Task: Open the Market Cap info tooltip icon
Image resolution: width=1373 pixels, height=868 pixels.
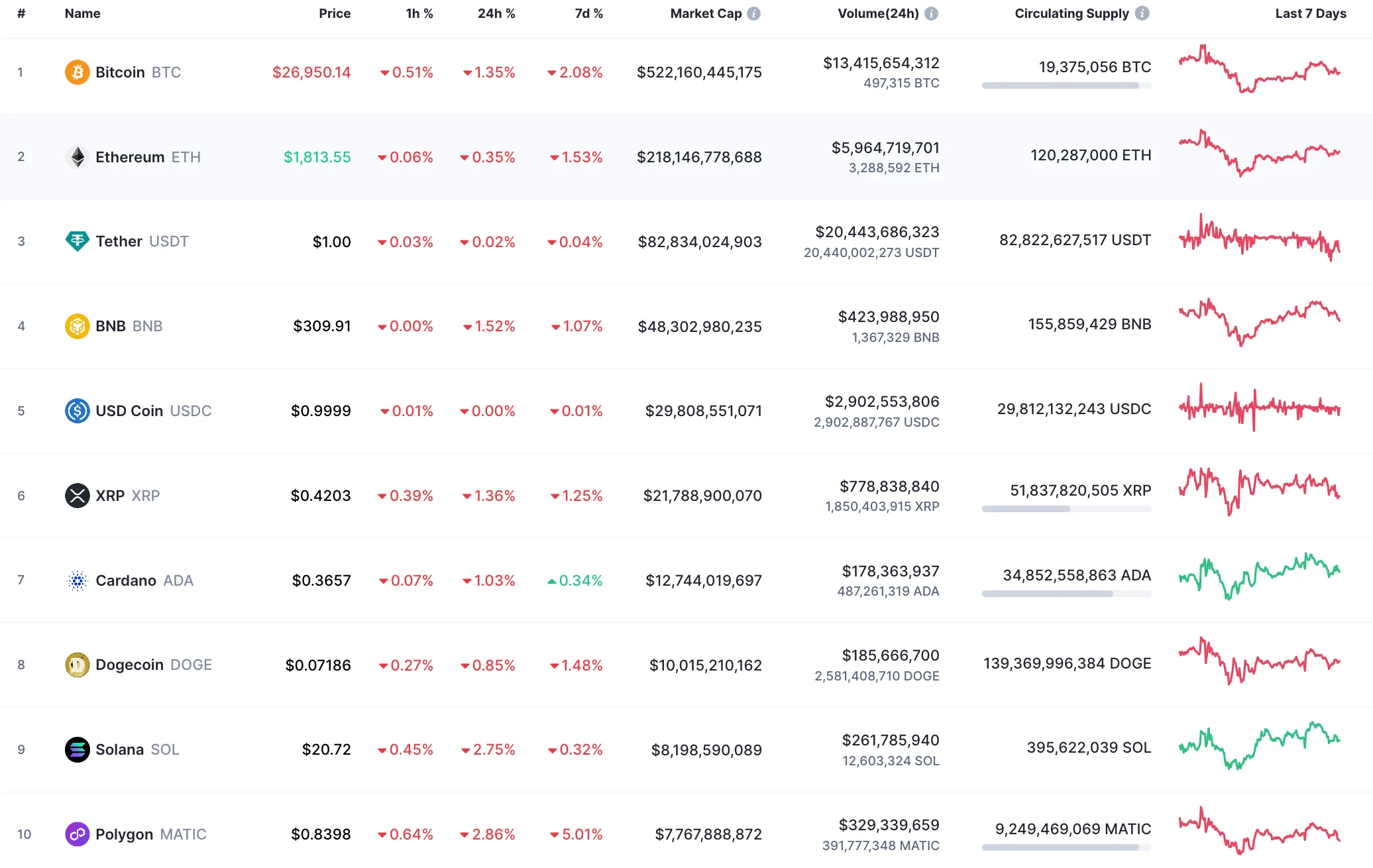Action: (755, 13)
